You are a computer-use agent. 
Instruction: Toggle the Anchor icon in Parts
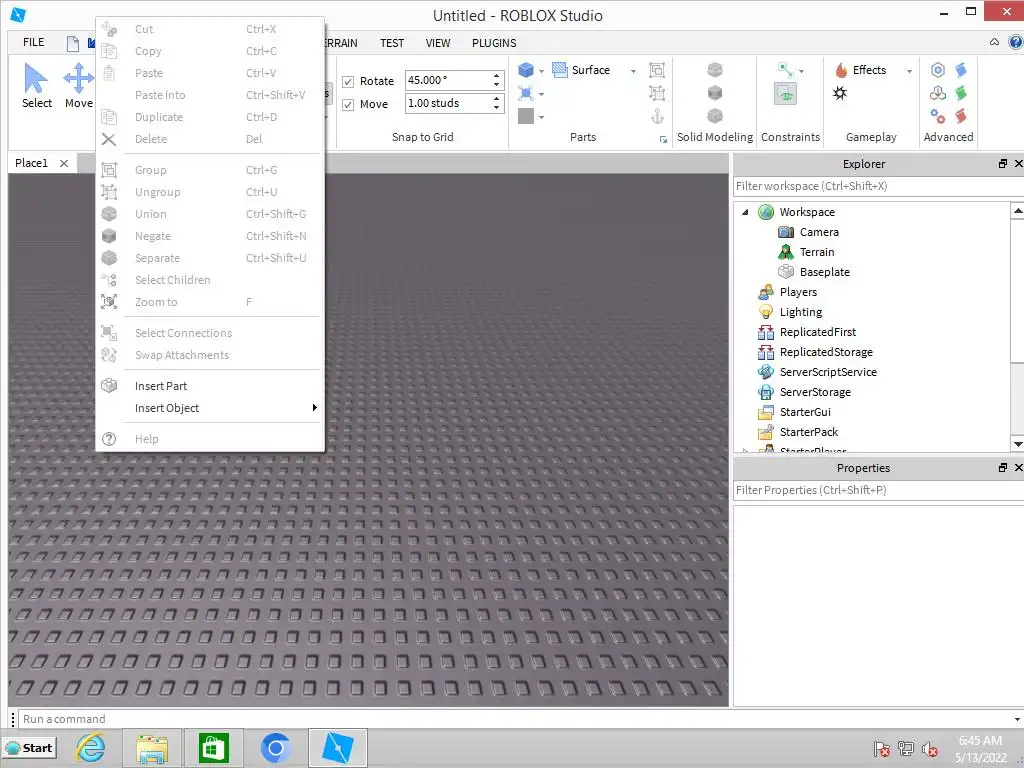657,116
